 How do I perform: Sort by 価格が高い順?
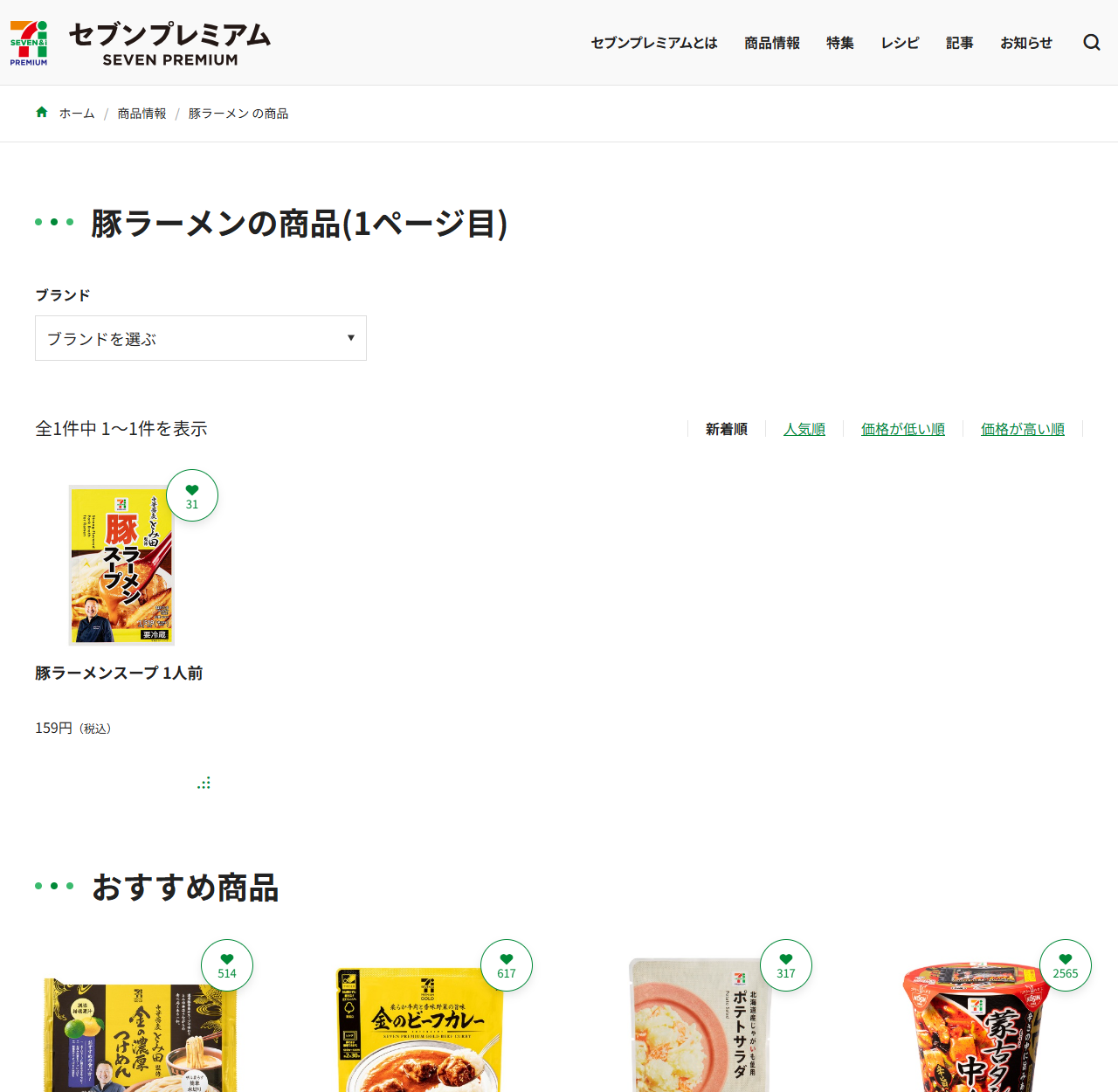tap(1023, 429)
